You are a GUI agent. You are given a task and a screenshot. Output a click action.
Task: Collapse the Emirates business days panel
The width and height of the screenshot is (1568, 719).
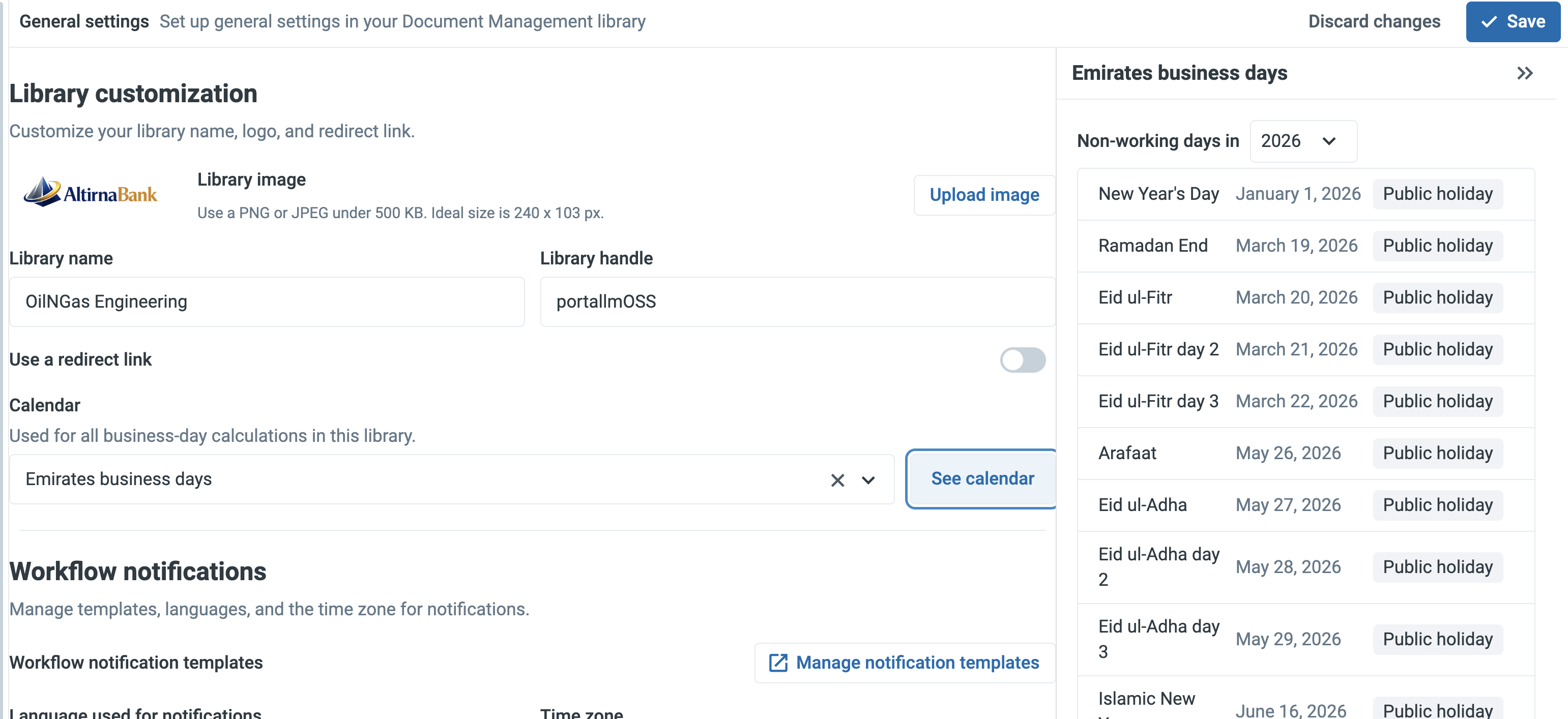tap(1524, 74)
